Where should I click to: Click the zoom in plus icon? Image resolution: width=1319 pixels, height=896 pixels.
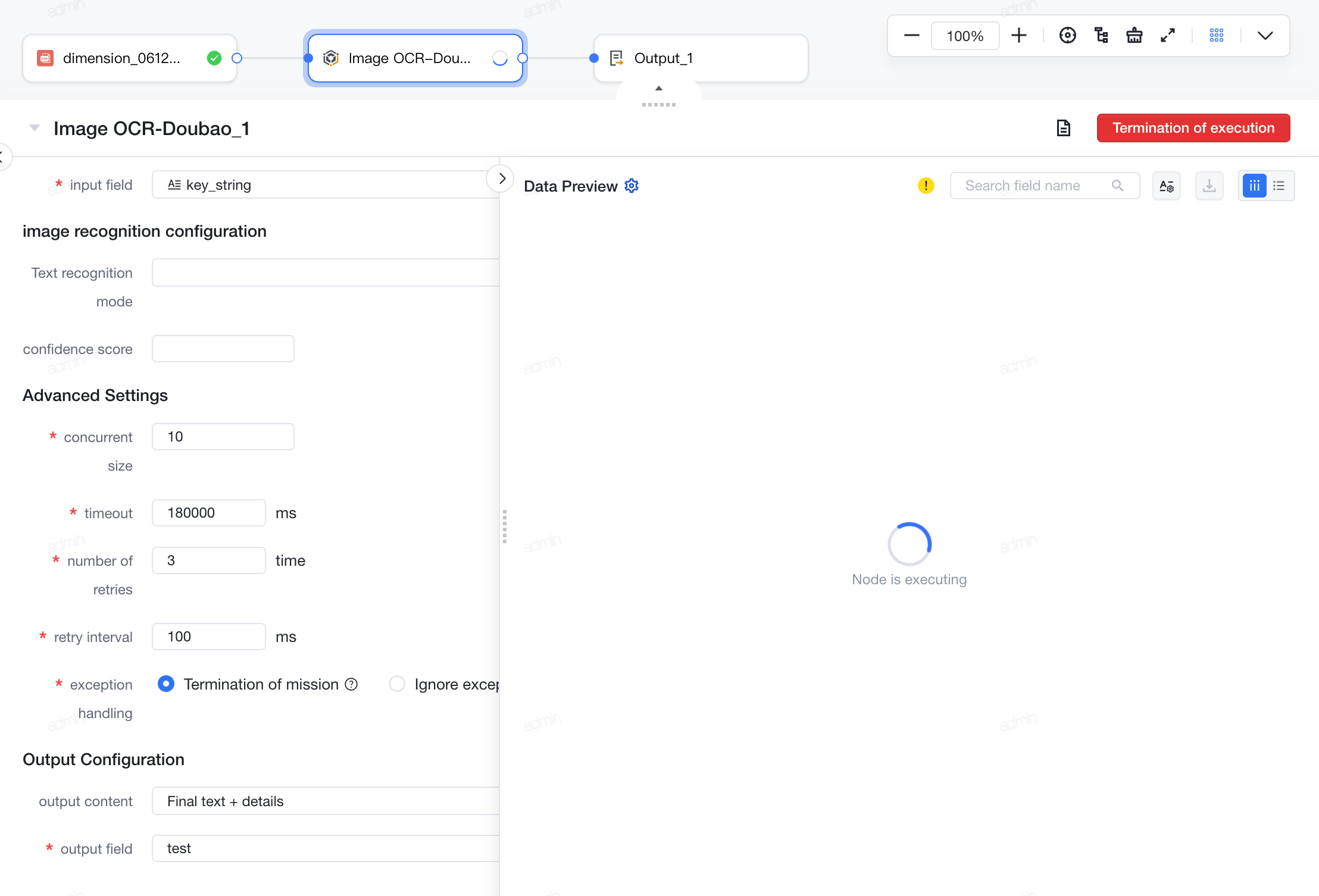coord(1019,36)
